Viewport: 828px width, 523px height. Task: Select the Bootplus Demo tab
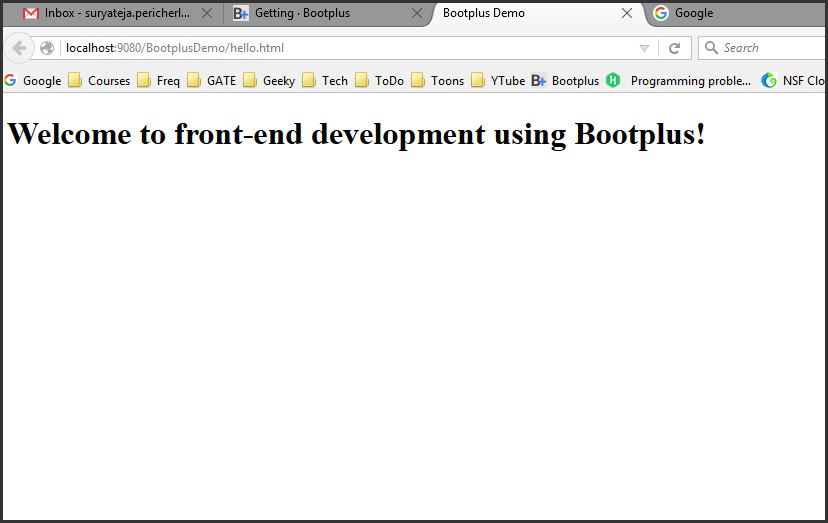point(538,13)
